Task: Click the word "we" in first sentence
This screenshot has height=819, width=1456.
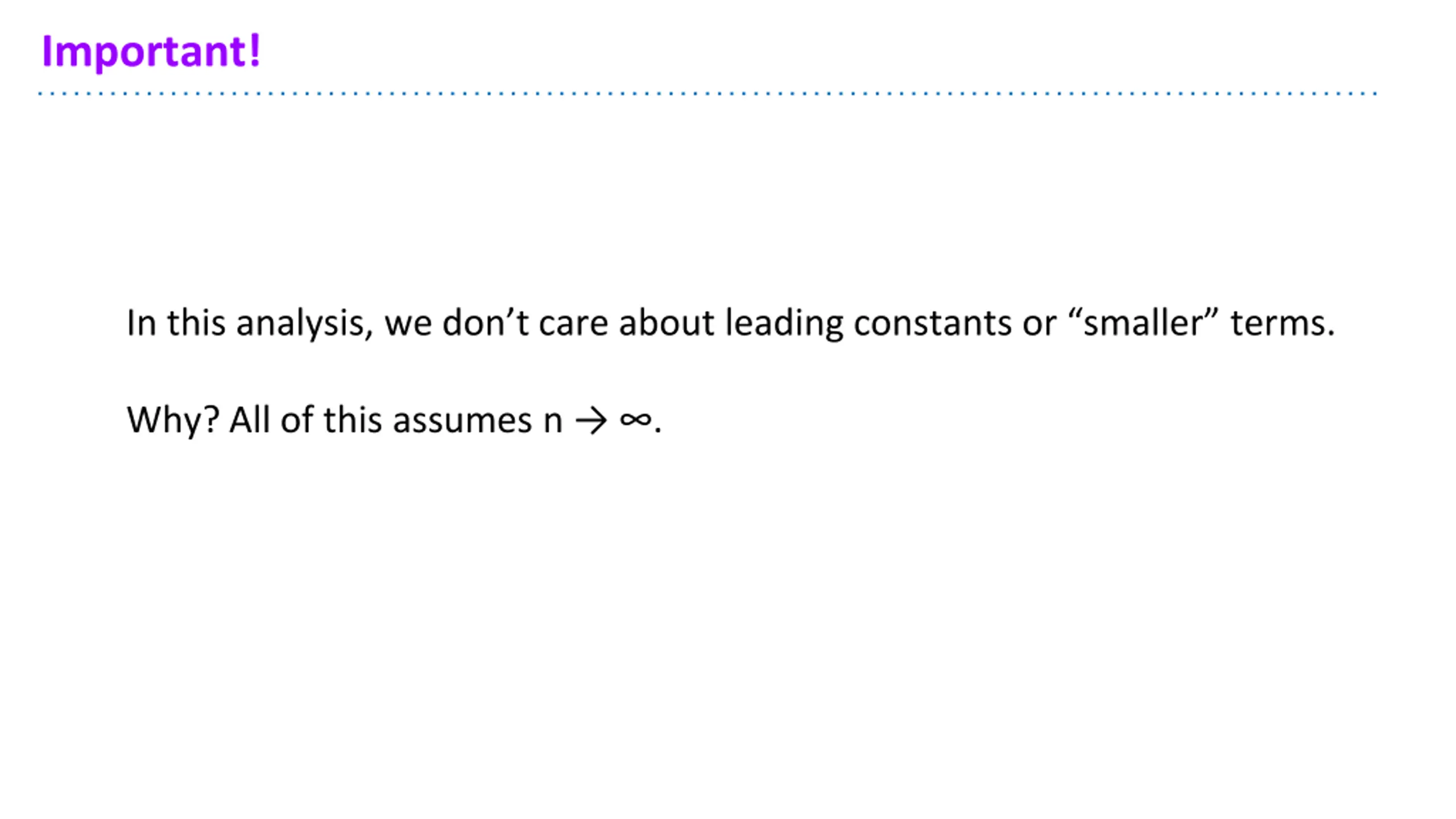Action: click(x=408, y=325)
